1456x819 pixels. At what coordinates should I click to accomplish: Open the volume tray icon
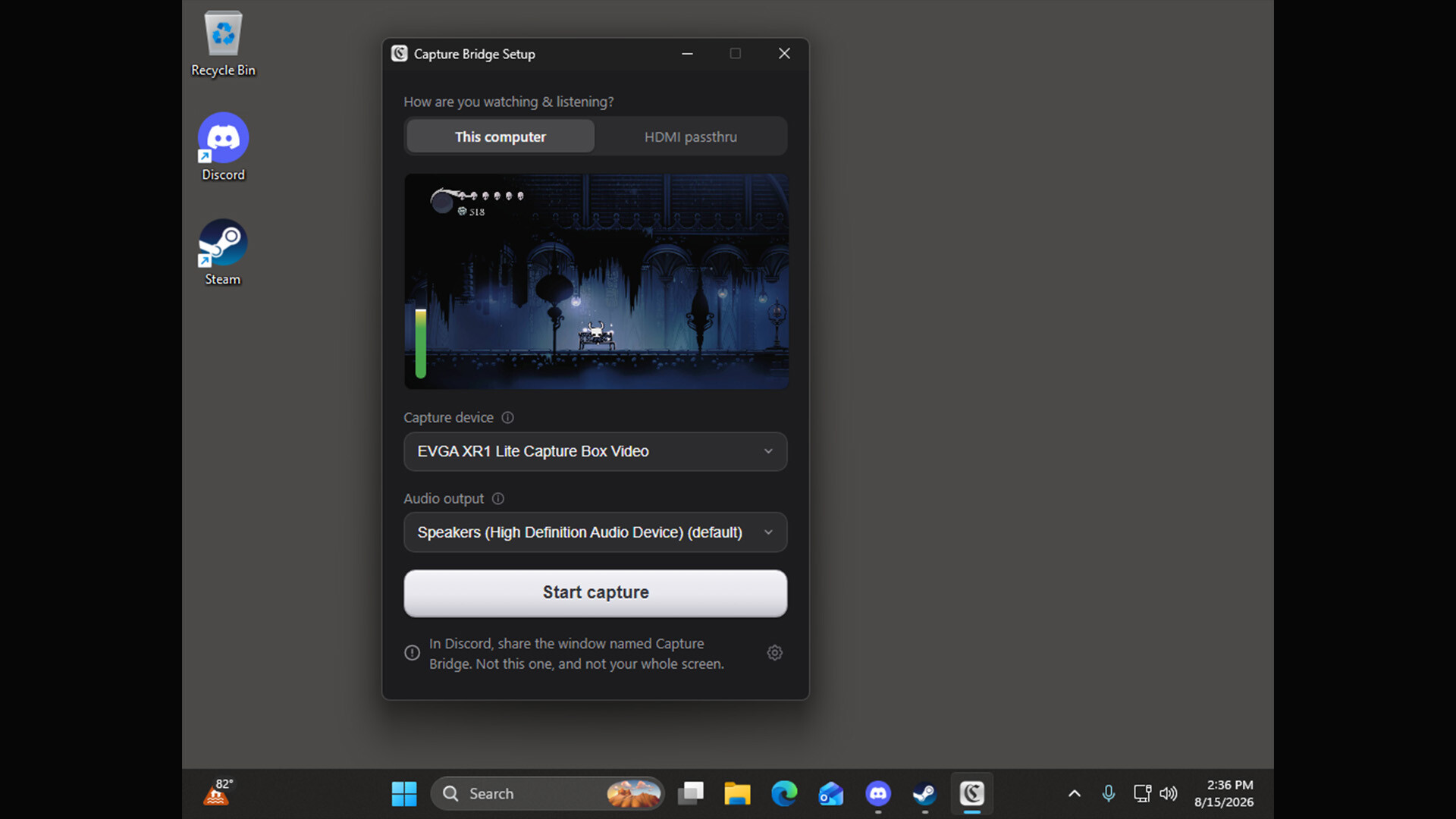tap(1169, 794)
